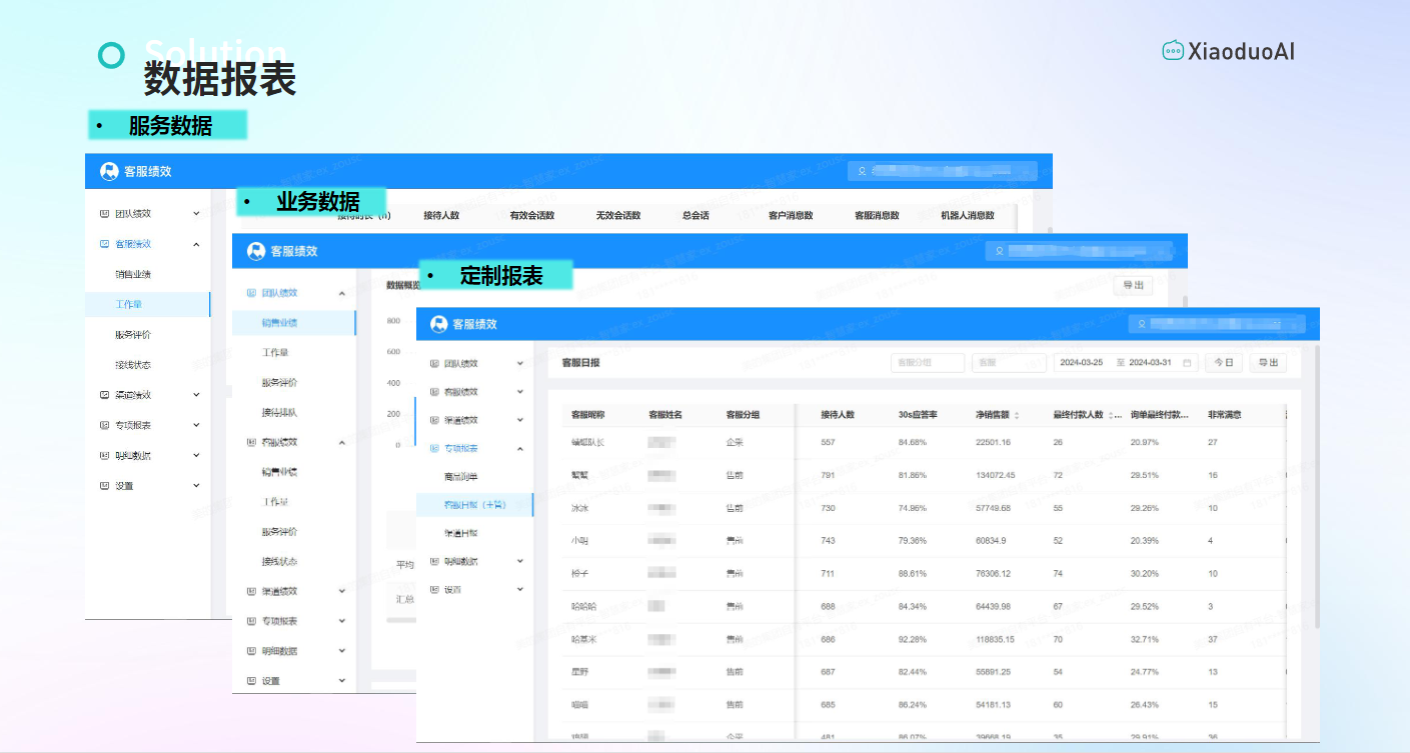Open 客服日报 submenu item in the front window sidebar
This screenshot has height=753, width=1410.
475,505
